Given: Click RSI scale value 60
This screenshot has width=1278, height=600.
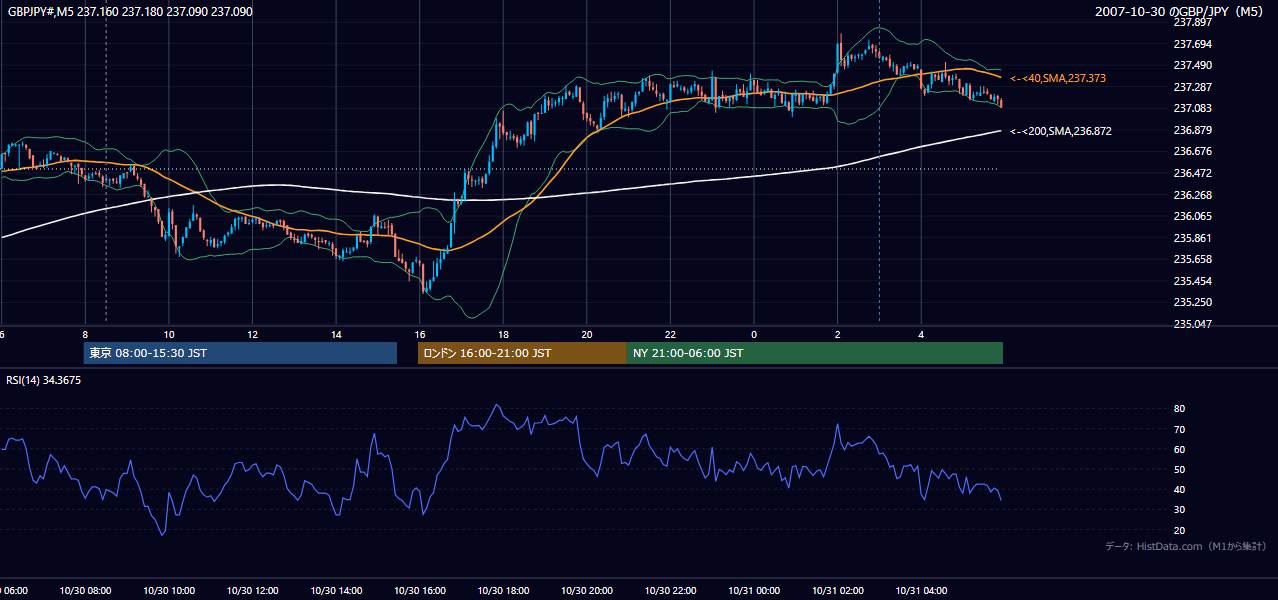Looking at the screenshot, I should tap(1179, 449).
